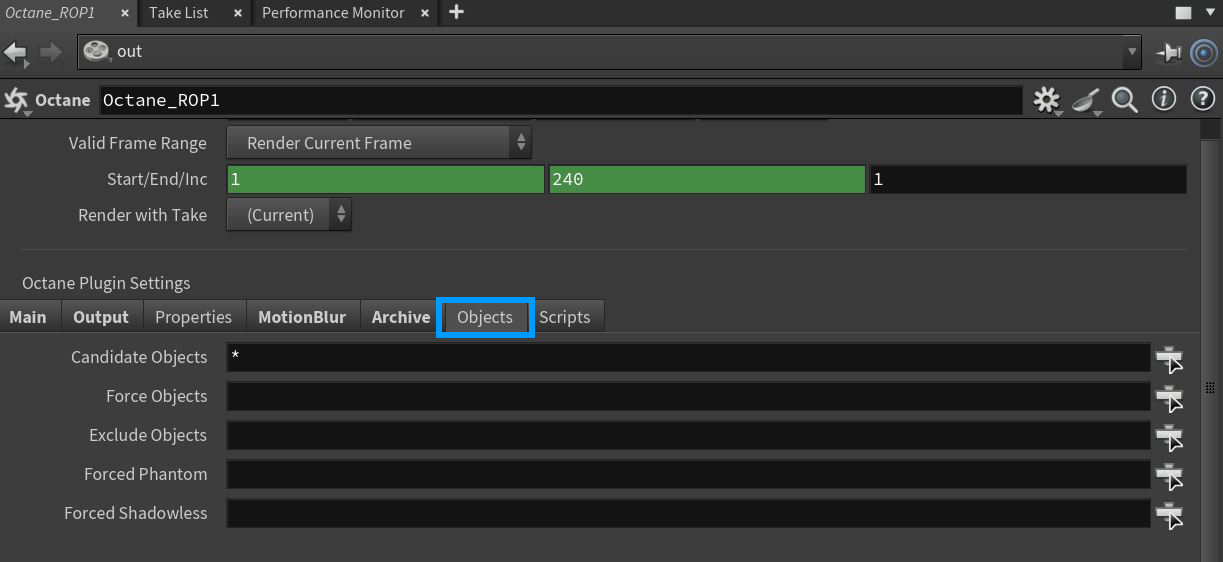Click the Render with Take label
This screenshot has height=562, width=1223.
click(x=143, y=215)
